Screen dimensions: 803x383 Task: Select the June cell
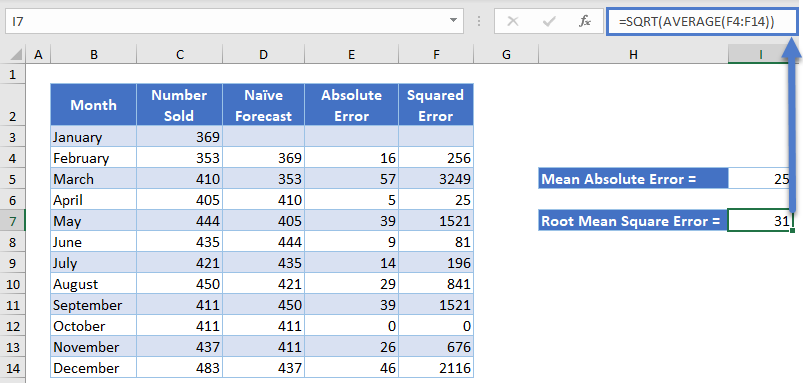pyautogui.click(x=93, y=242)
